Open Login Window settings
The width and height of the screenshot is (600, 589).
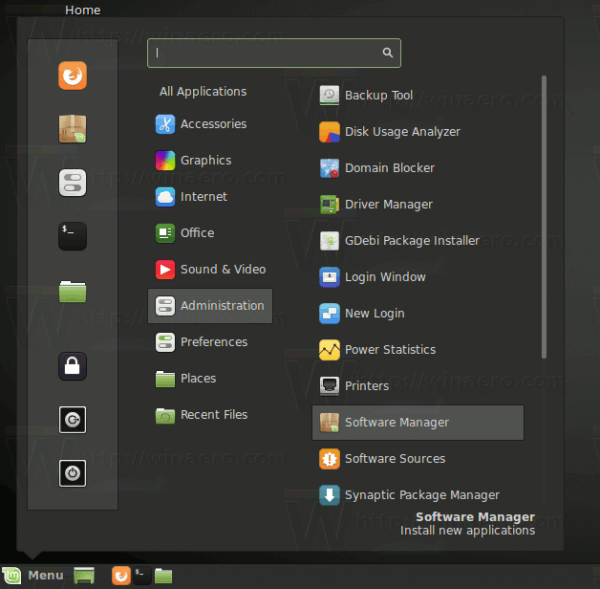click(x=418, y=277)
